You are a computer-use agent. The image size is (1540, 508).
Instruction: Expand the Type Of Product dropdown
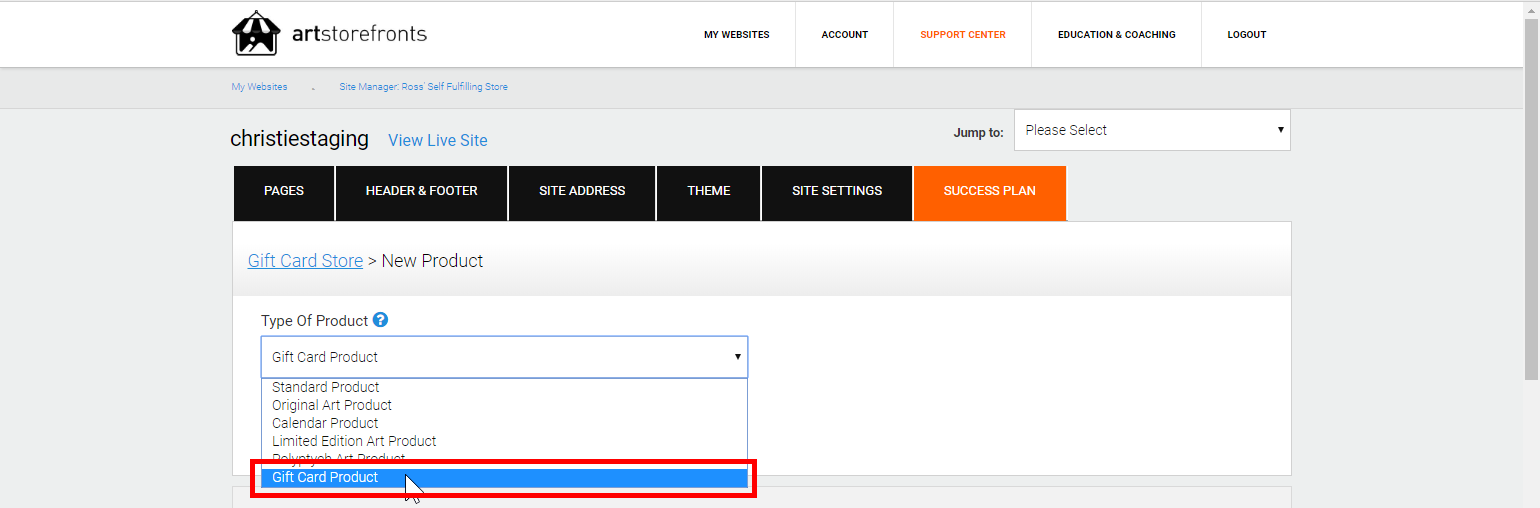(x=504, y=357)
